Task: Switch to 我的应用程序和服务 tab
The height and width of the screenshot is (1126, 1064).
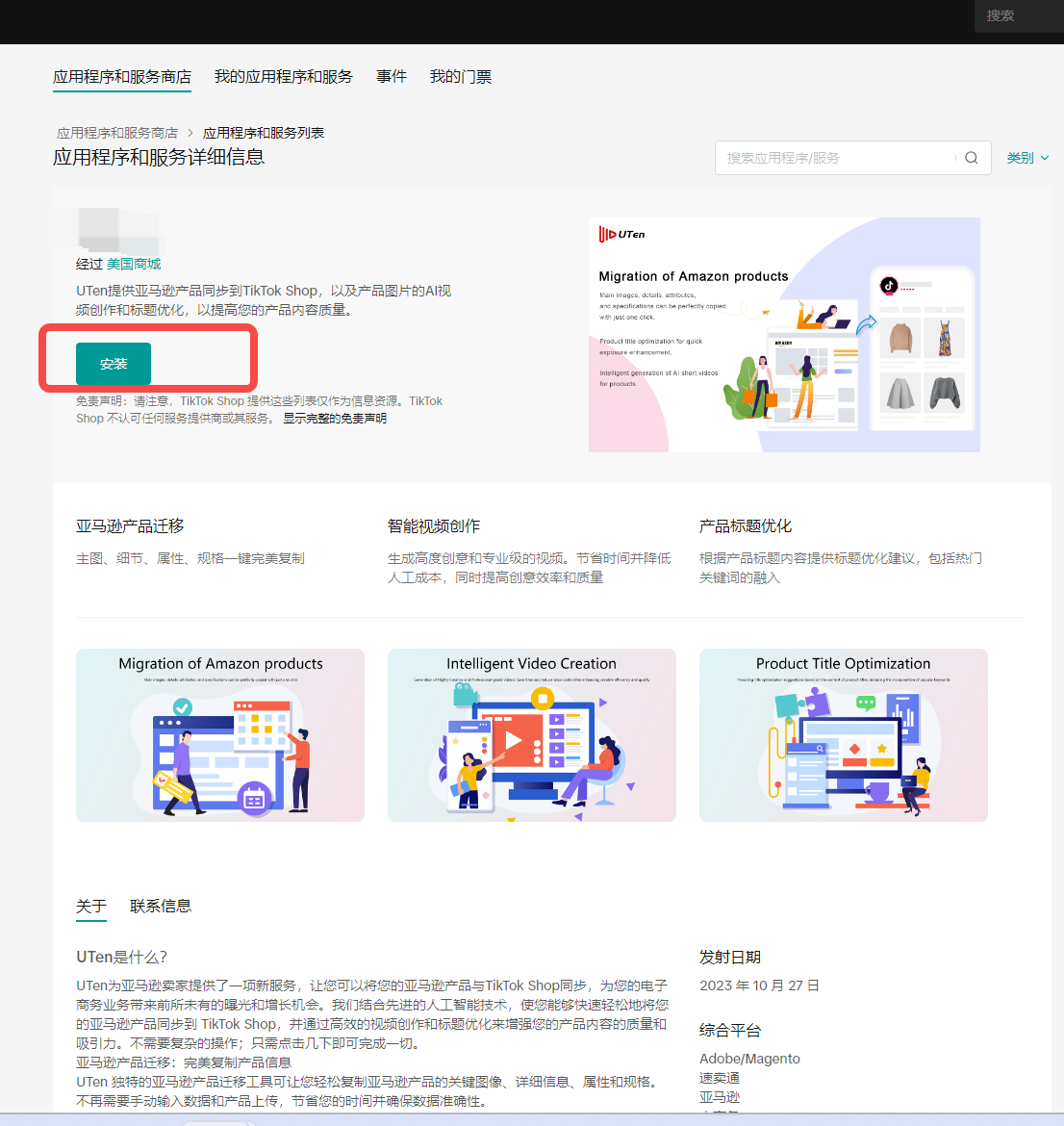Action: click(x=283, y=77)
